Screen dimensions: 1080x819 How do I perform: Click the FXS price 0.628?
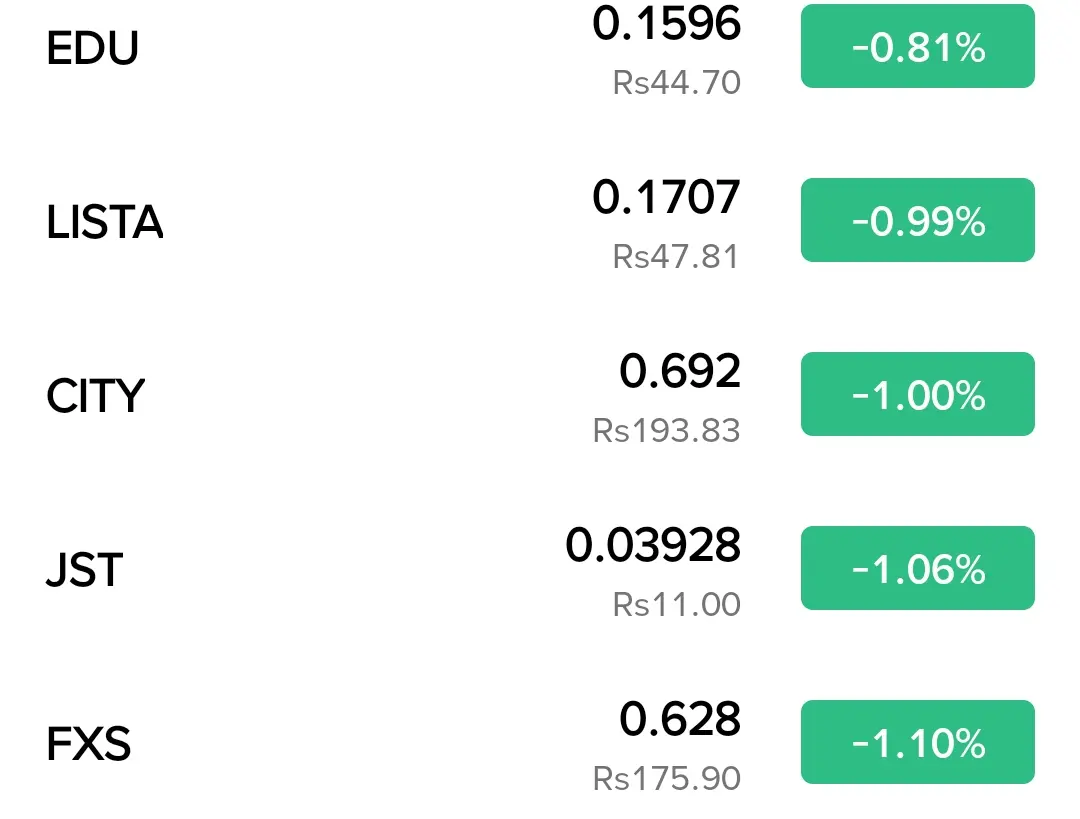[680, 719]
